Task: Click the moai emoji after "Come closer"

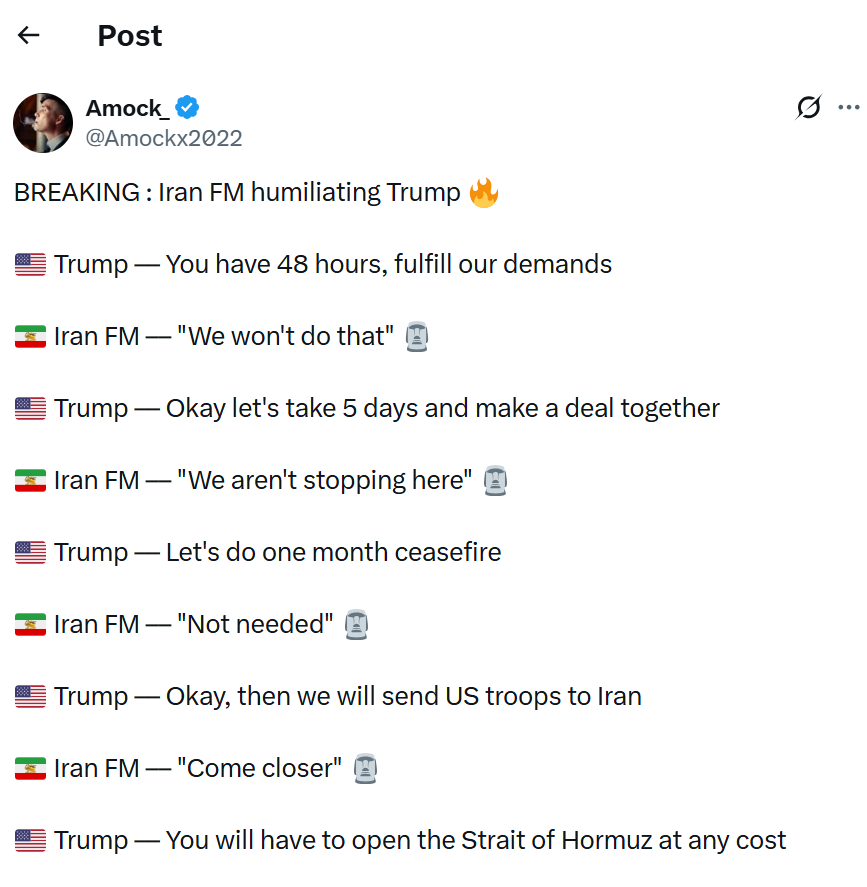Action: coord(365,769)
